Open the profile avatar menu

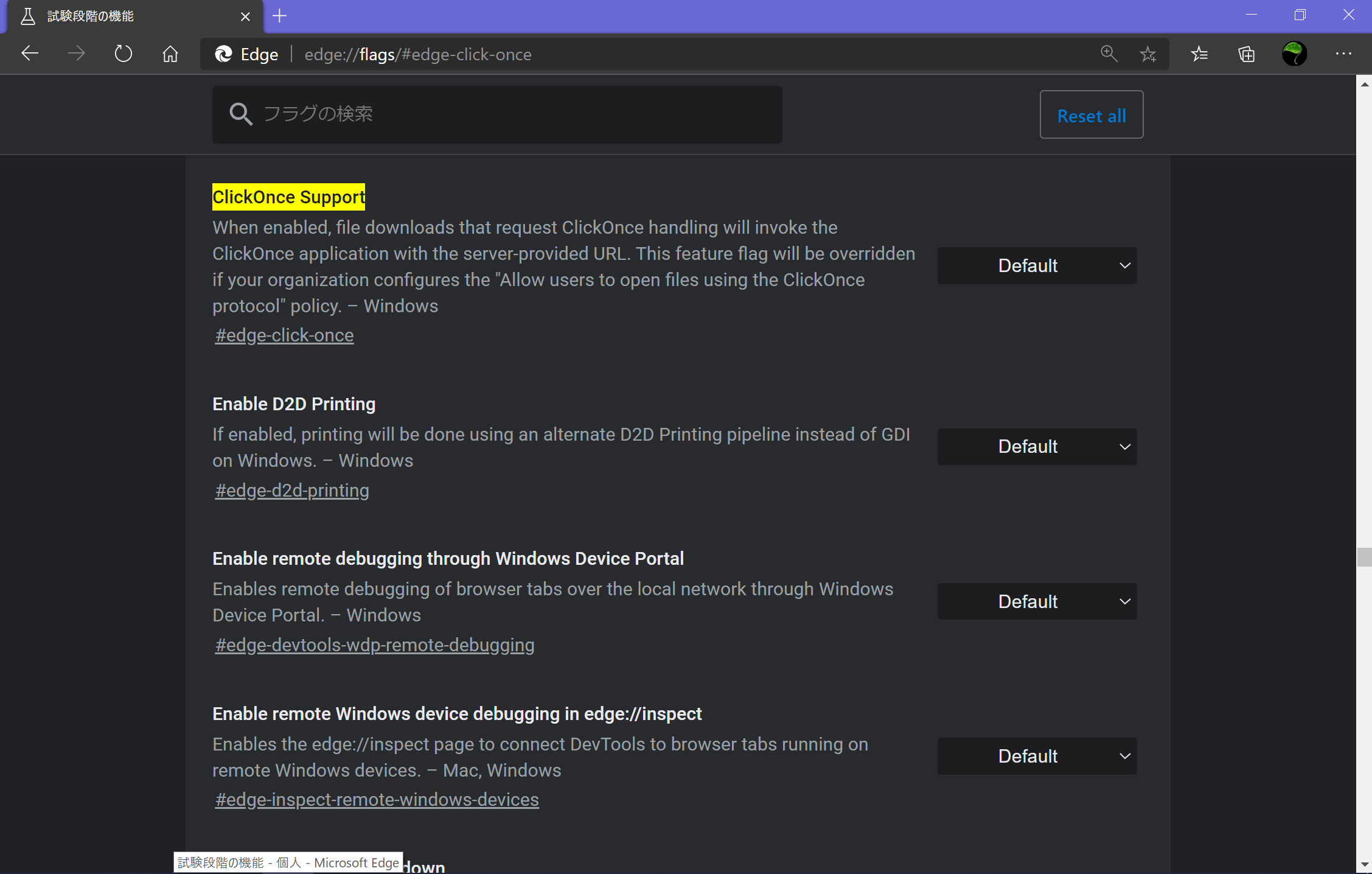point(1294,54)
